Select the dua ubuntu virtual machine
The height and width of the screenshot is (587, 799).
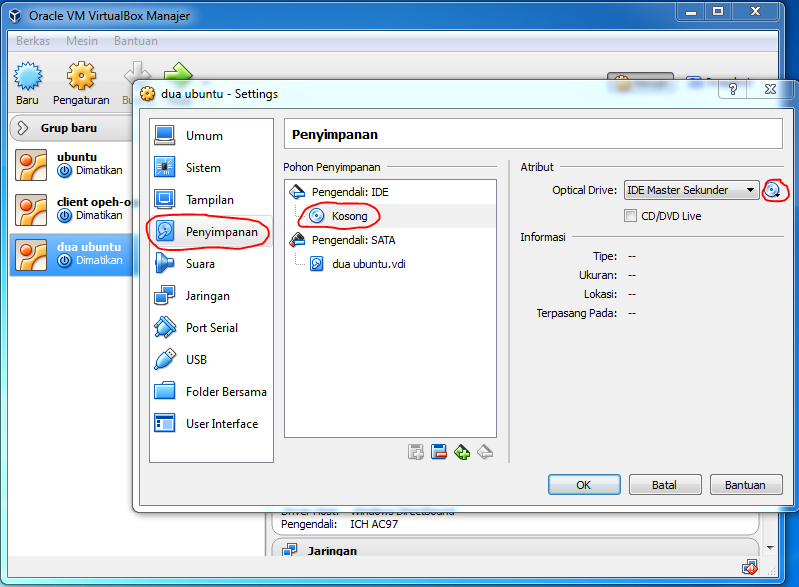(x=71, y=254)
